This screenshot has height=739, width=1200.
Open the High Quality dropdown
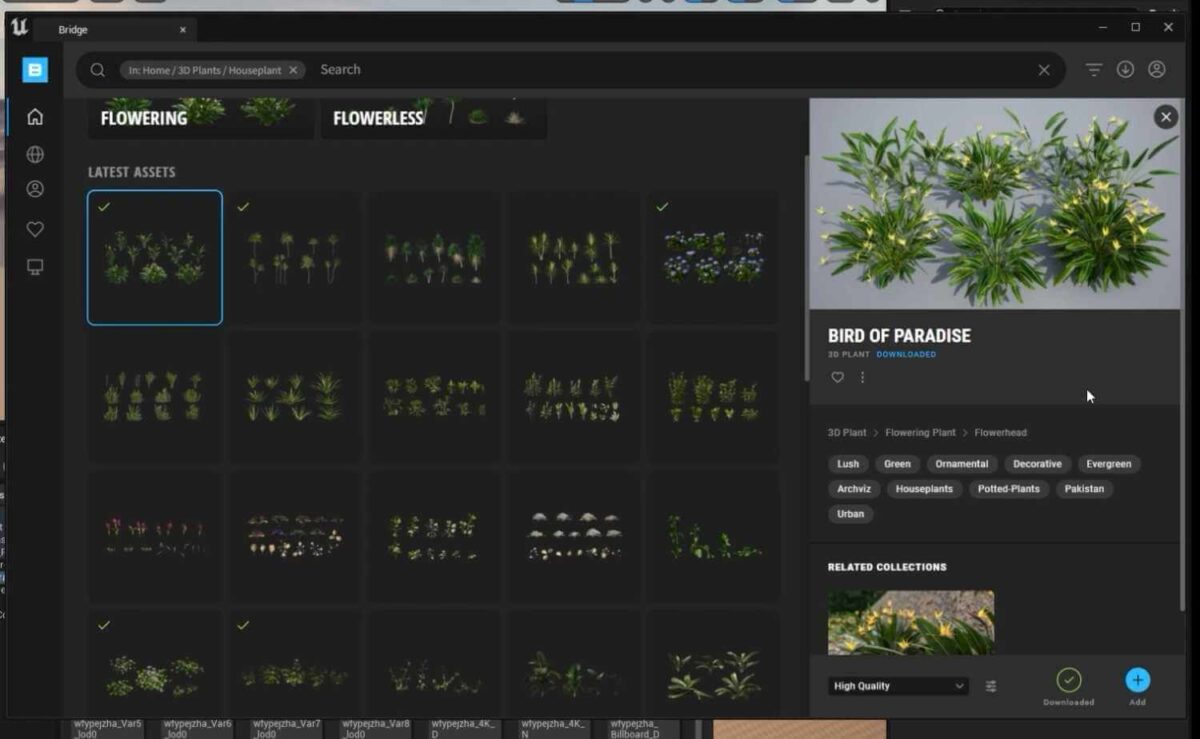[x=895, y=686]
